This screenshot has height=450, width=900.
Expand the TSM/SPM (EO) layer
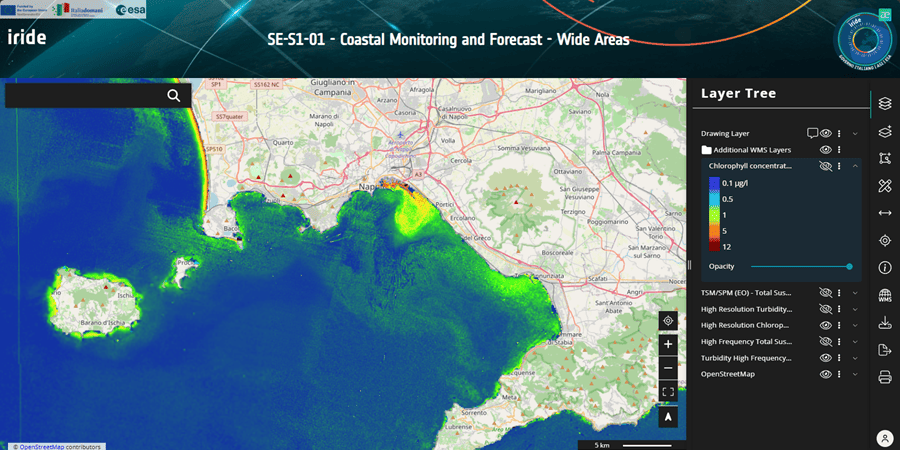(855, 293)
